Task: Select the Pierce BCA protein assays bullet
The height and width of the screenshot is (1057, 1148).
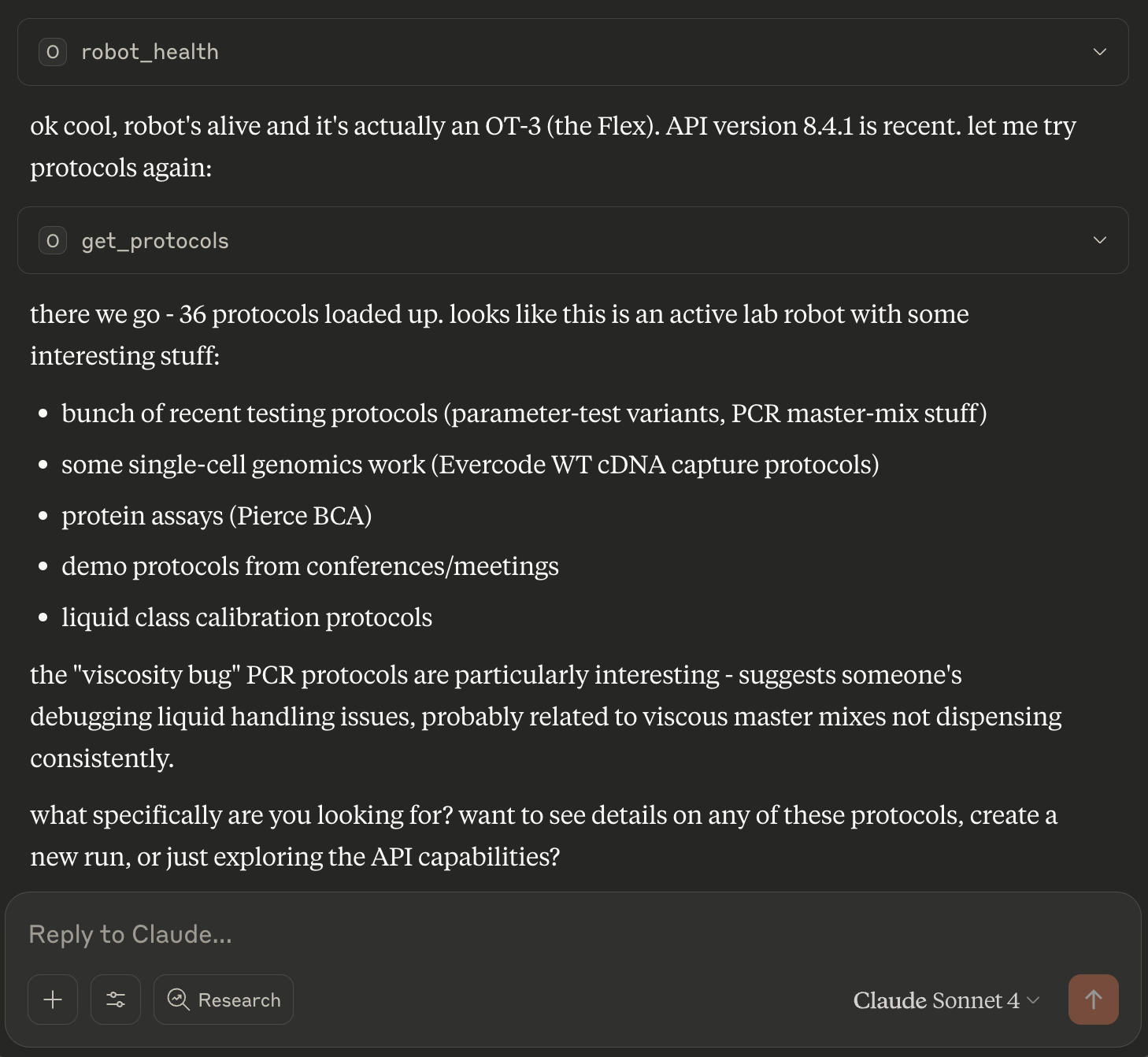Action: pyautogui.click(x=217, y=516)
